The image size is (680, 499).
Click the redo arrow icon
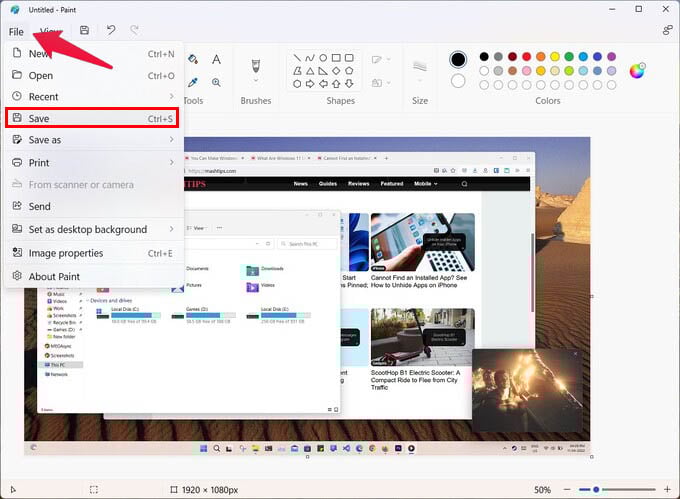tap(134, 30)
